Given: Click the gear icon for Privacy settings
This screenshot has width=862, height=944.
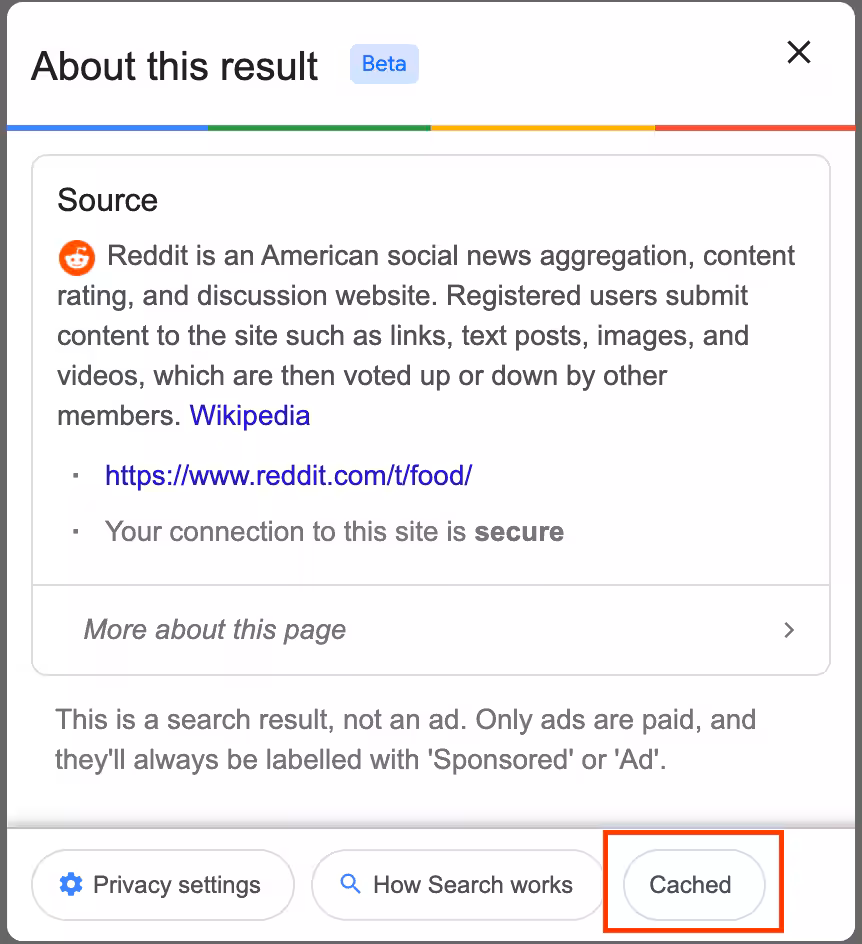Looking at the screenshot, I should tap(70, 884).
